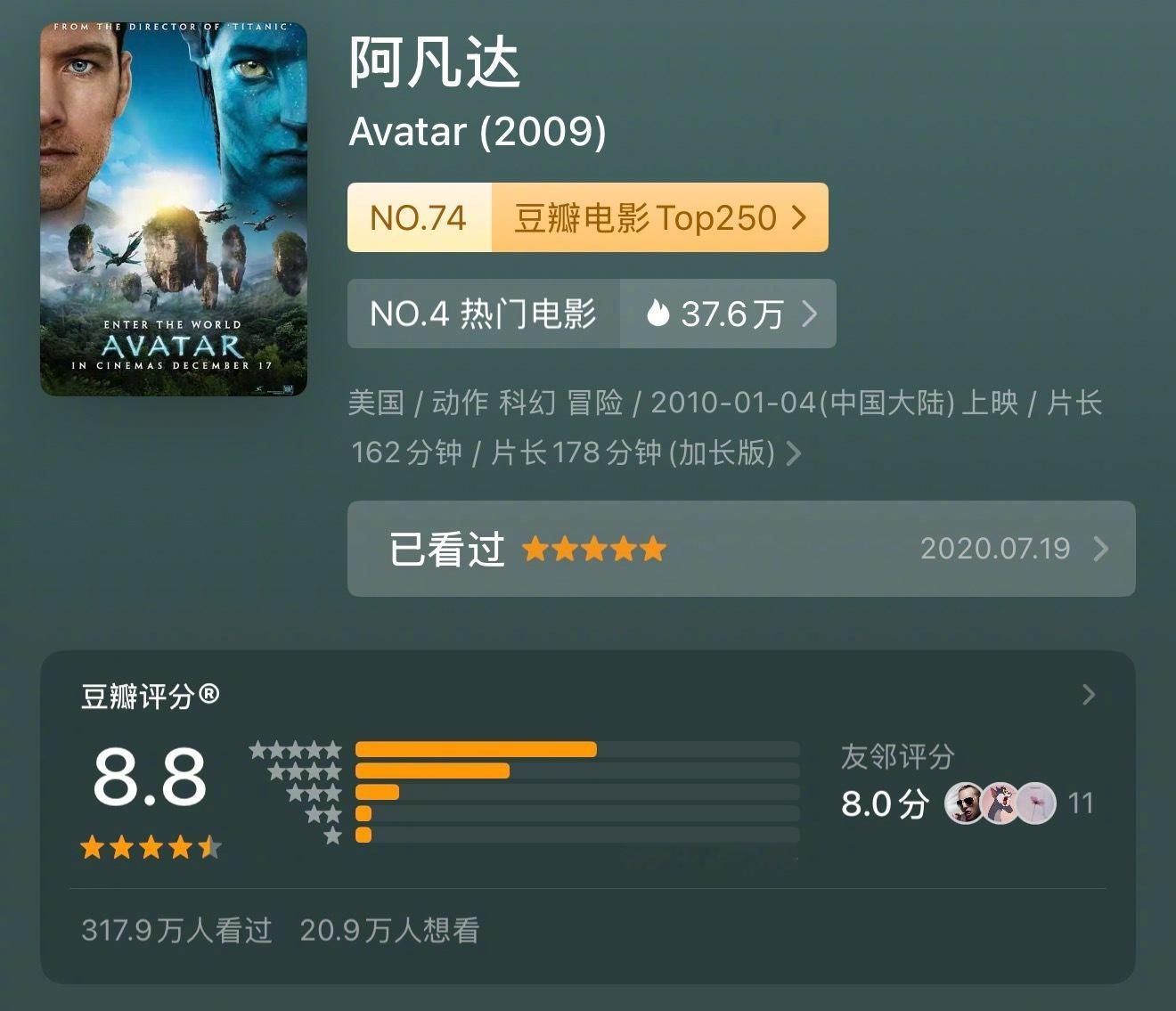Tap the 豆瓣评分 section title

click(150, 696)
